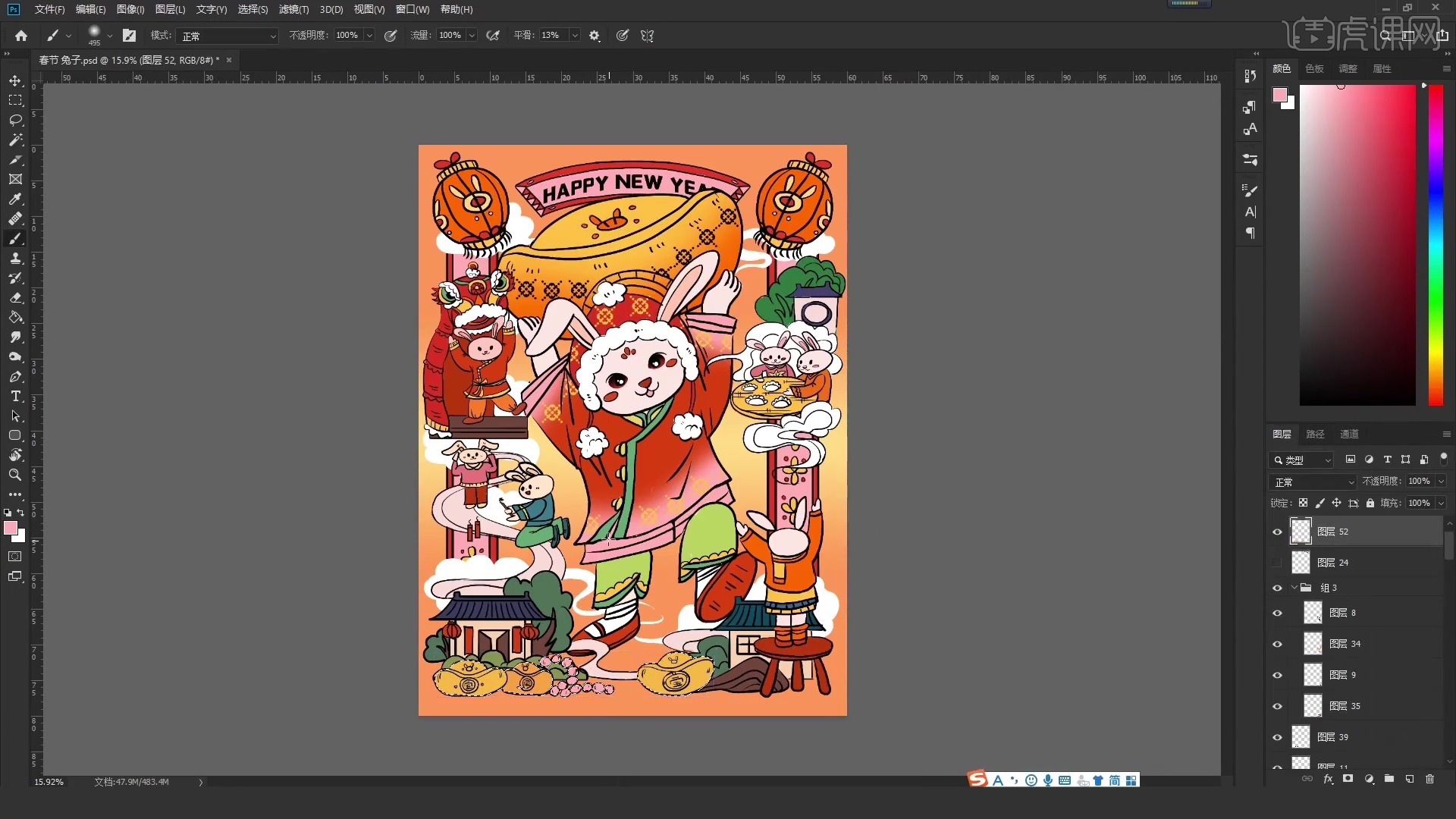Pick color in the color field
This screenshot has height=819, width=1456.
[1357, 245]
